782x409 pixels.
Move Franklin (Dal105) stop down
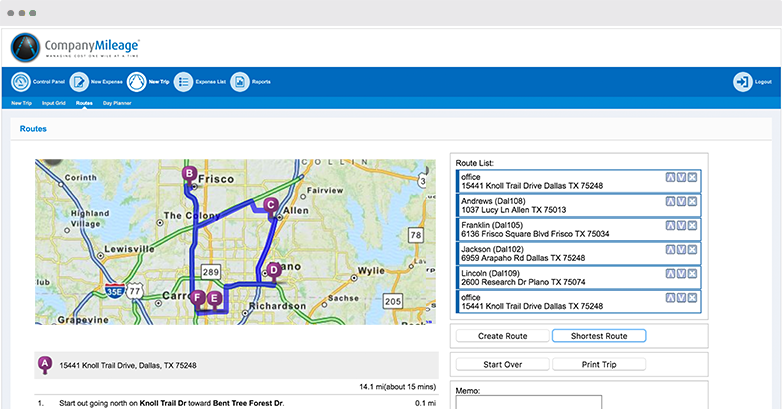click(x=681, y=225)
